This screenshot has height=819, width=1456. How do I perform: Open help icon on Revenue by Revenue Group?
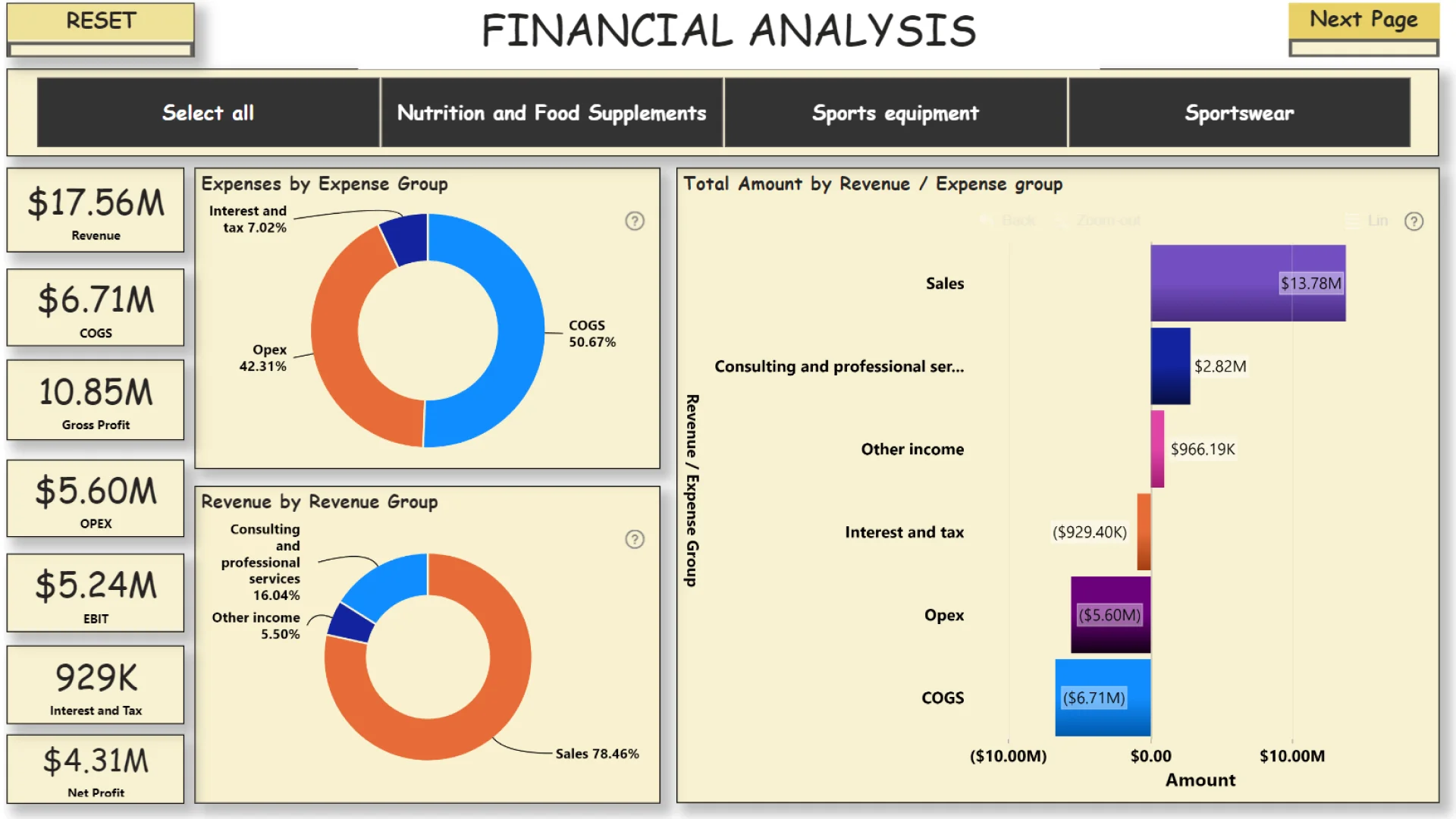point(635,539)
